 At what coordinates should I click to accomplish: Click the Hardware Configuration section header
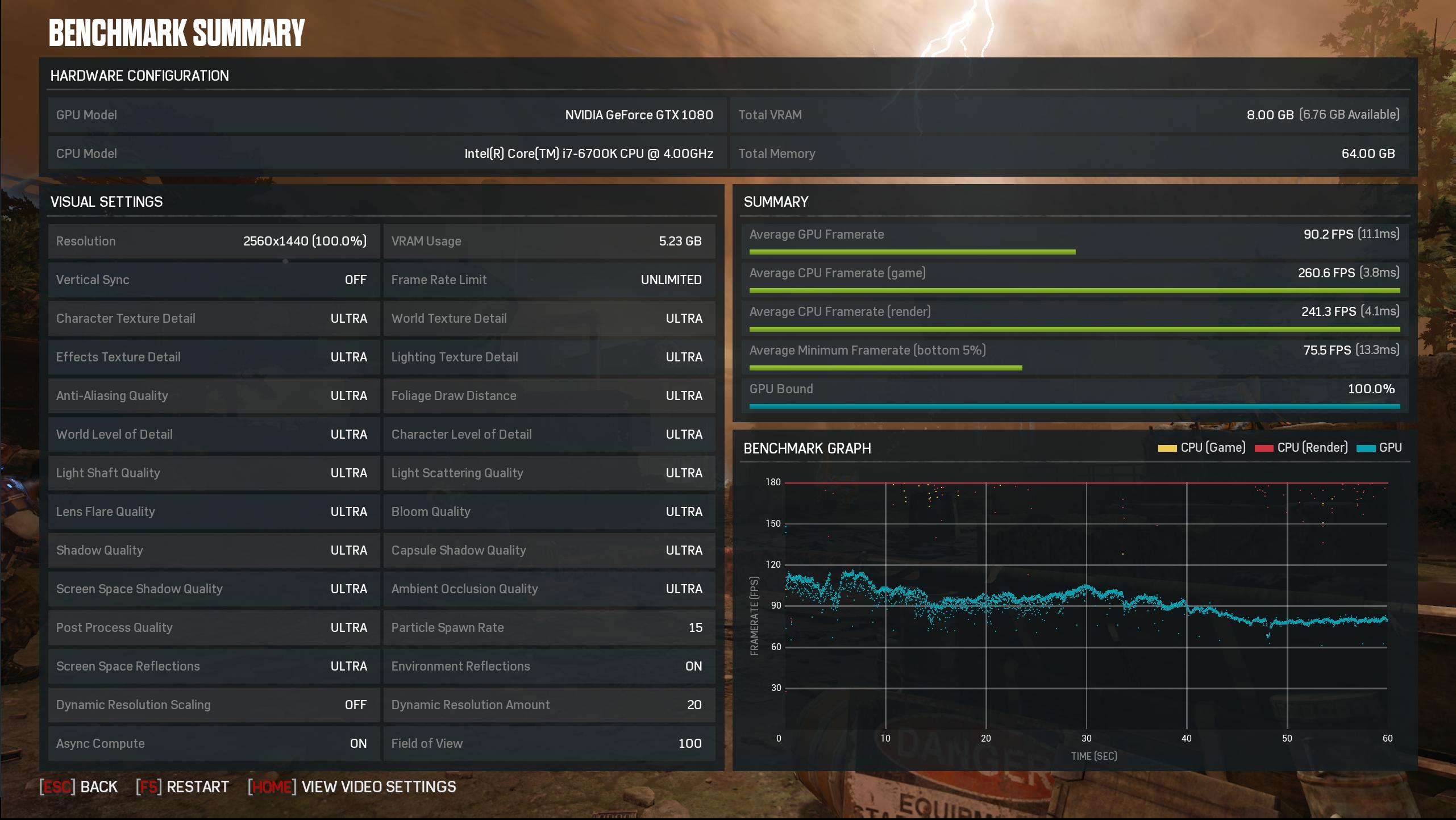tap(140, 76)
